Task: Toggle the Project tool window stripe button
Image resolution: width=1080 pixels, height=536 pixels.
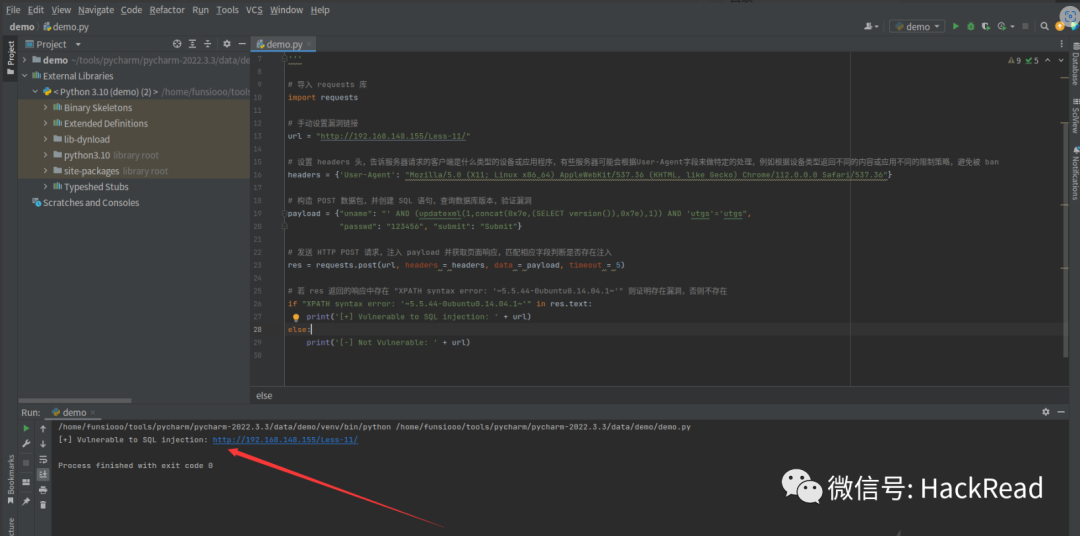Action: [10, 58]
